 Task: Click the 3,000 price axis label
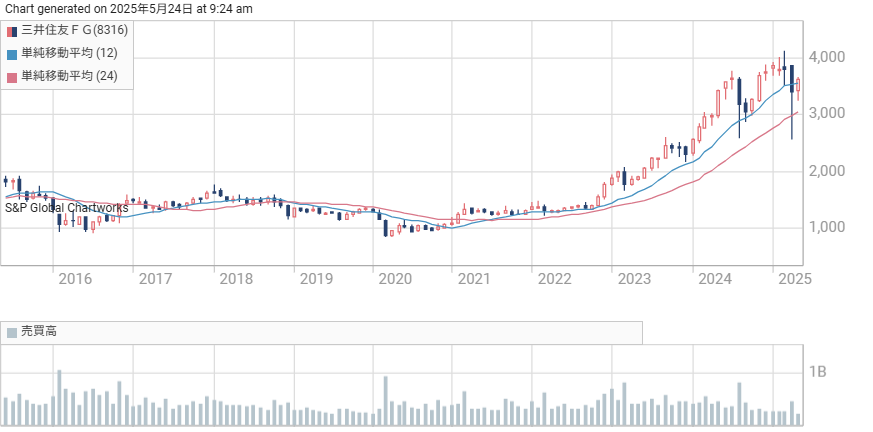tap(826, 114)
